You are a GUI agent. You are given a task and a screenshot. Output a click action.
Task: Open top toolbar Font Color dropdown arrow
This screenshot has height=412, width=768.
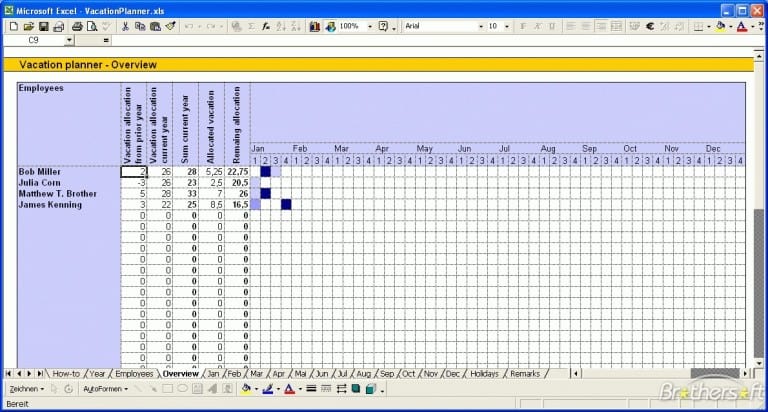752,26
